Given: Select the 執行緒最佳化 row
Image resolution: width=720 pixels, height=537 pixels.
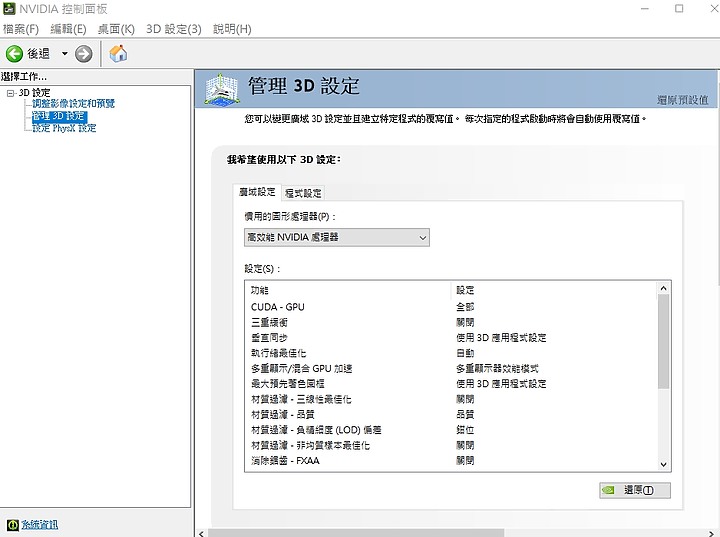Looking at the screenshot, I should [x=451, y=353].
